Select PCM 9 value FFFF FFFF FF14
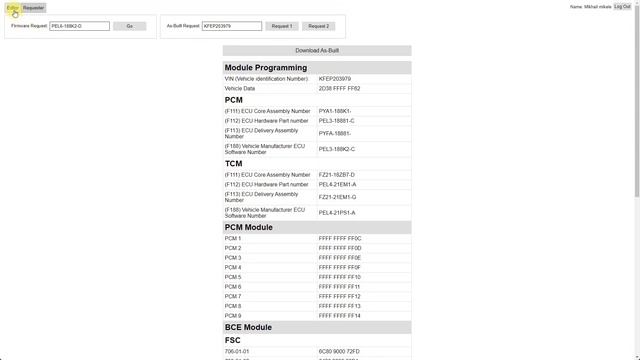640x360 pixels. [340, 316]
